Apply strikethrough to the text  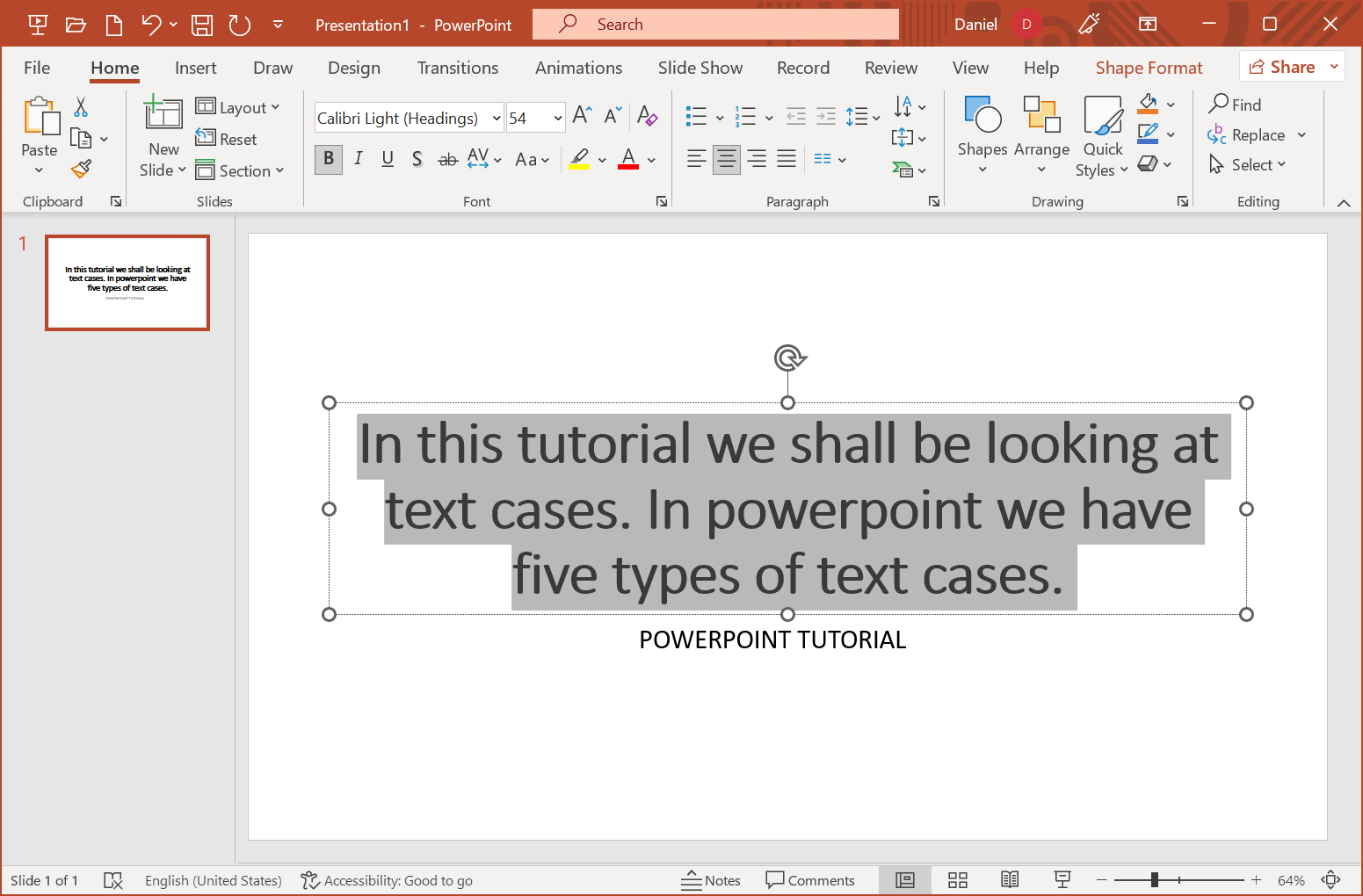click(x=447, y=159)
